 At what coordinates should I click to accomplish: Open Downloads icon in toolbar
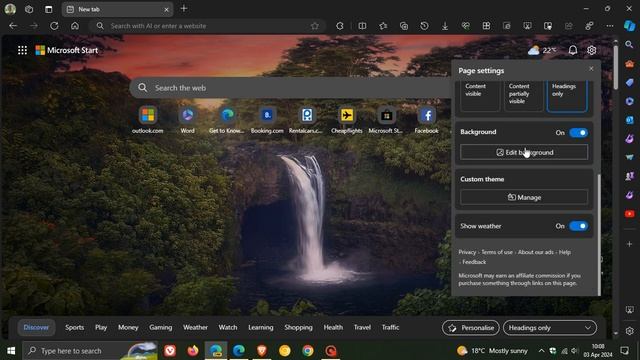(445, 26)
